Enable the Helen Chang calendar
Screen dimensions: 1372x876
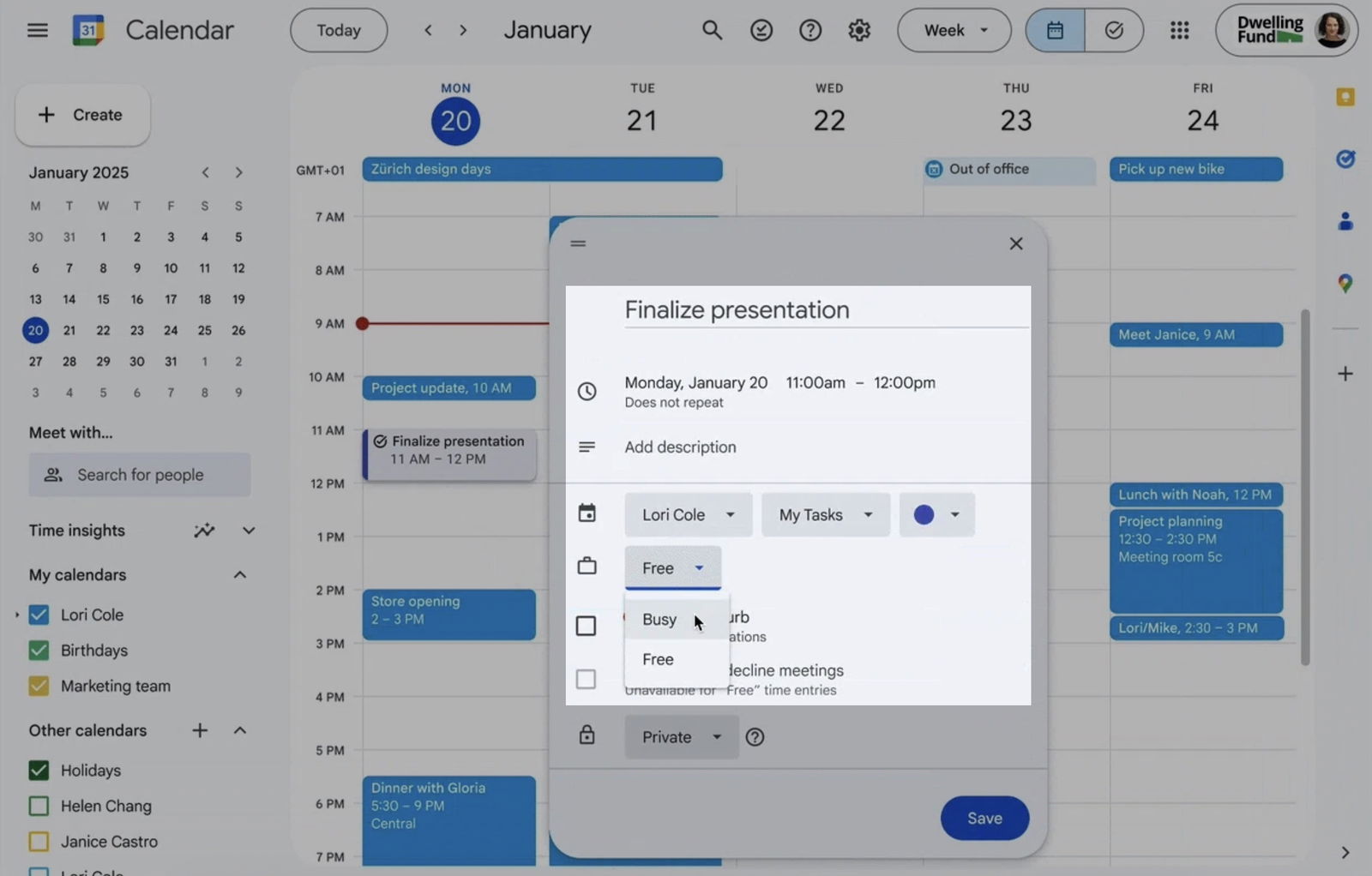[39, 806]
